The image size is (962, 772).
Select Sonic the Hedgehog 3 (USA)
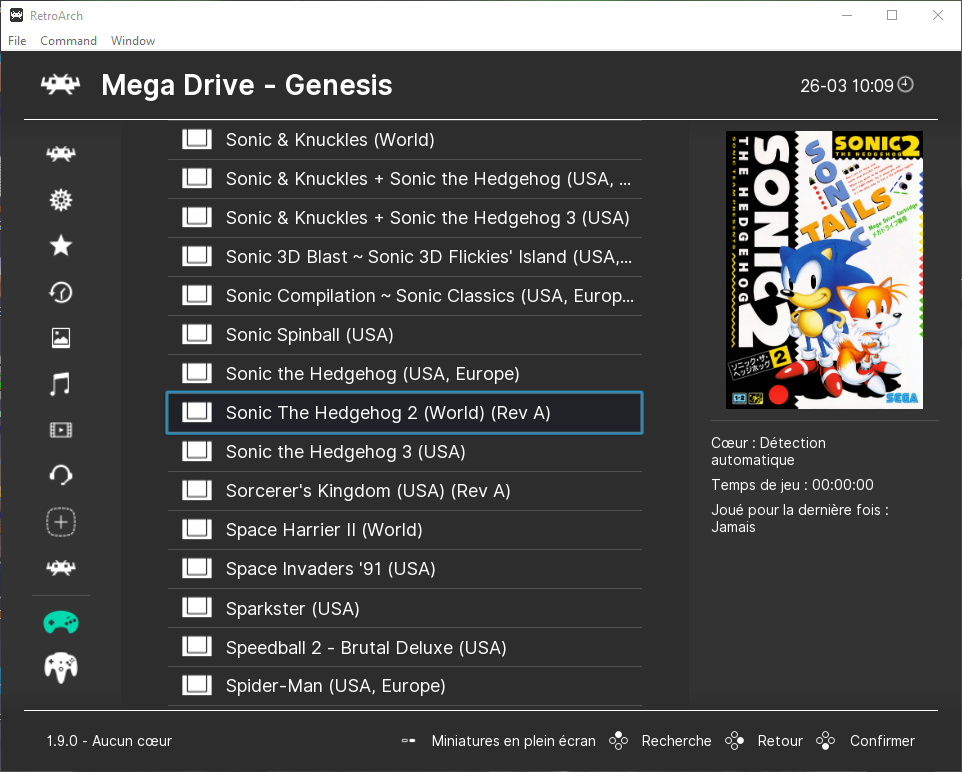pos(404,452)
